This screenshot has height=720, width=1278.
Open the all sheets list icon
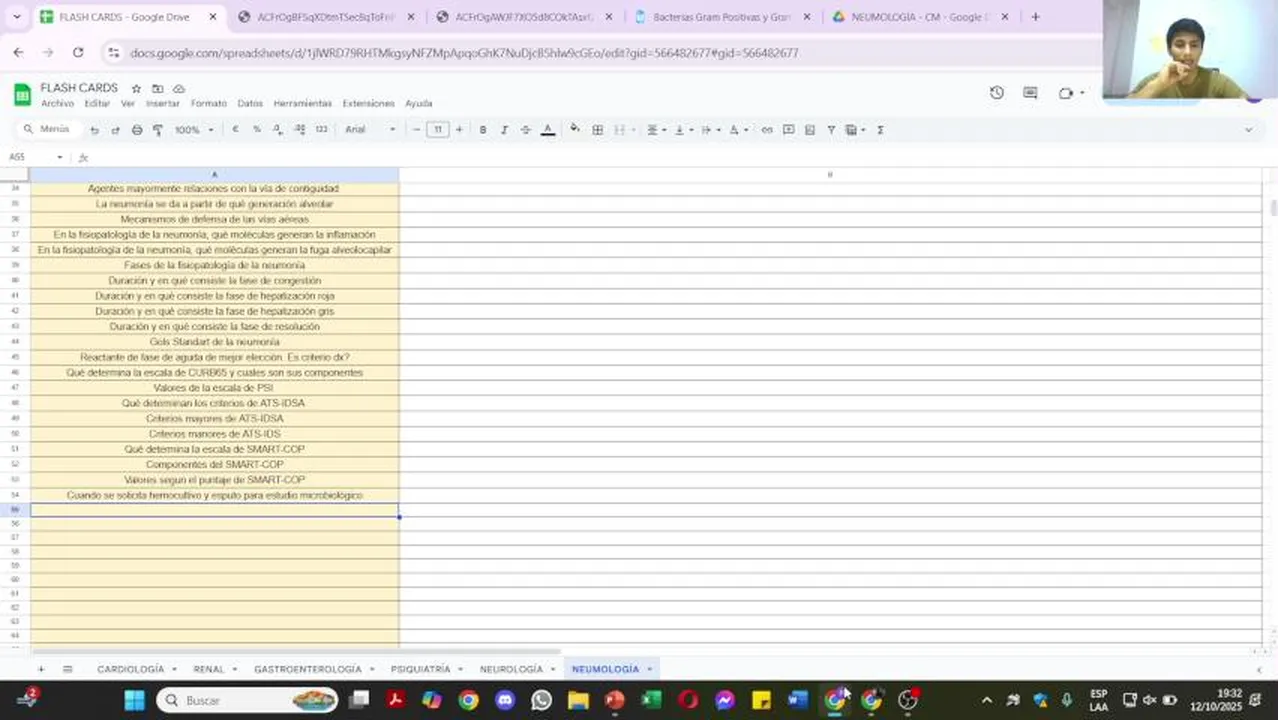pos(68,669)
